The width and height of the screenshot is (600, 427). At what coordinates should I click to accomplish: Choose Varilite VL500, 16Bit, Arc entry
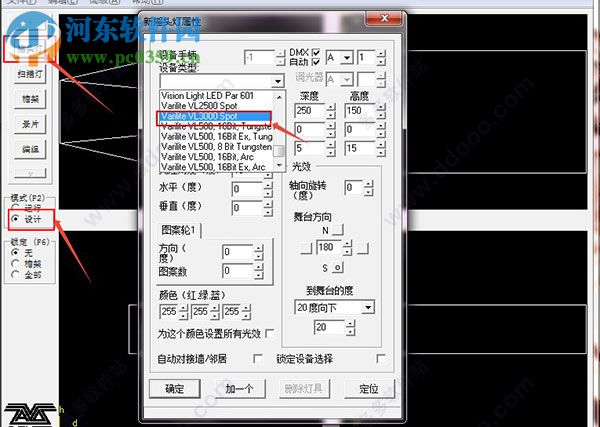point(216,157)
